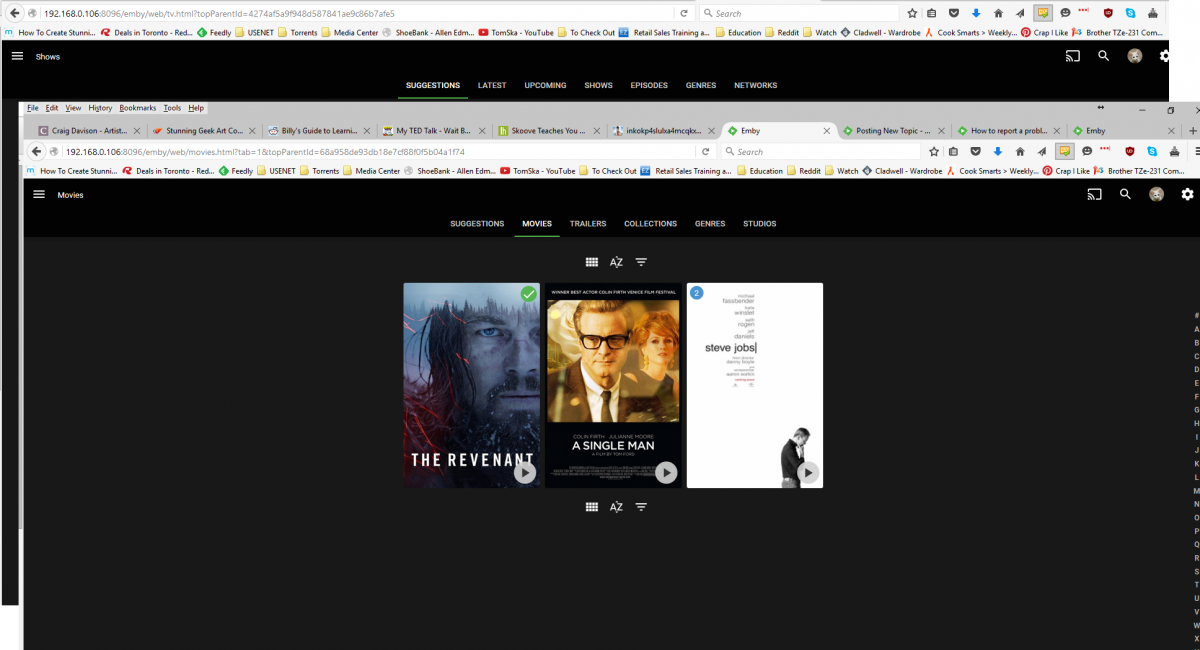Open the File menu
This screenshot has height=650, width=1200.
[x=33, y=107]
